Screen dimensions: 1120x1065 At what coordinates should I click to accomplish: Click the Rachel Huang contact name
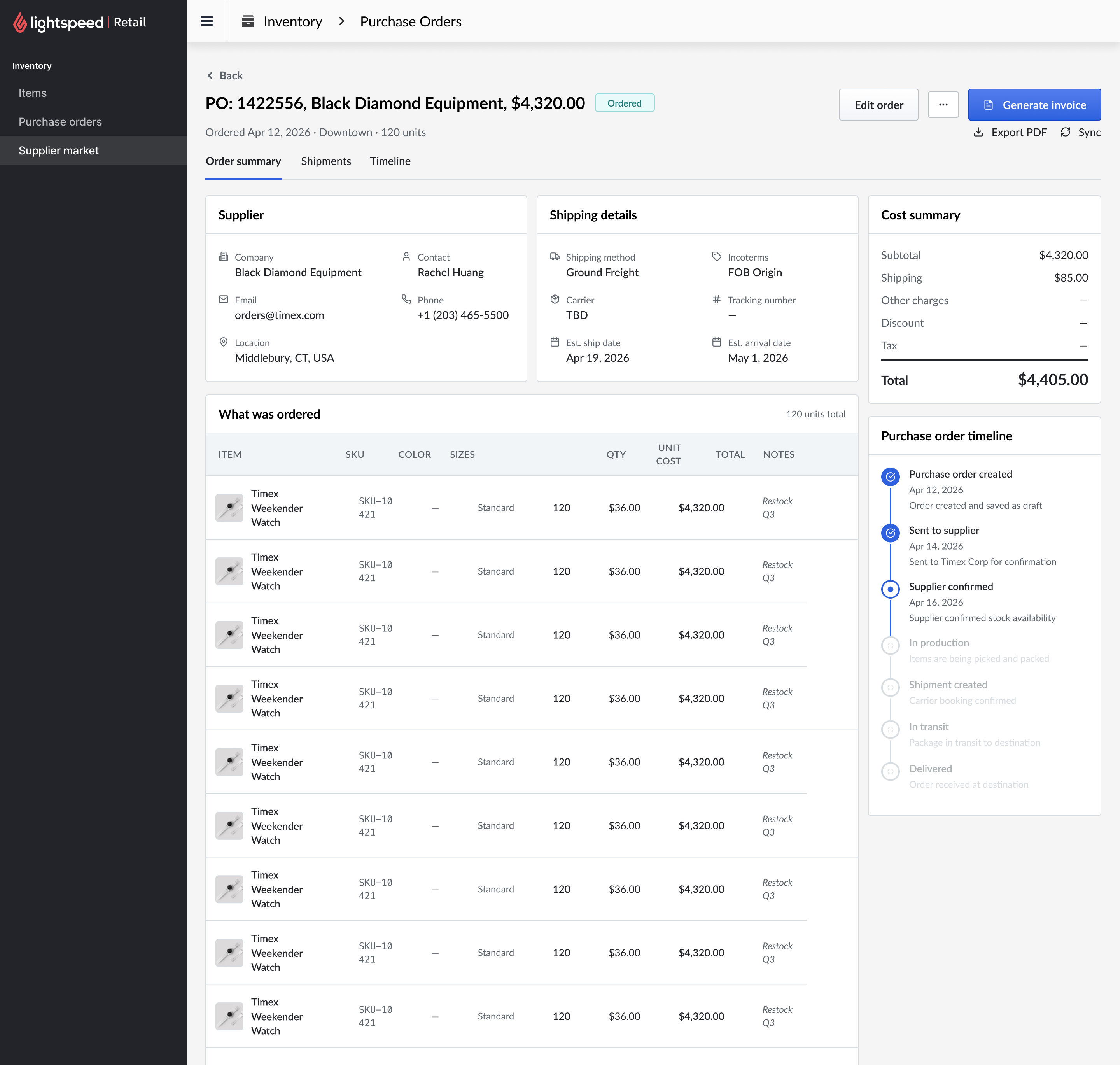tap(450, 273)
